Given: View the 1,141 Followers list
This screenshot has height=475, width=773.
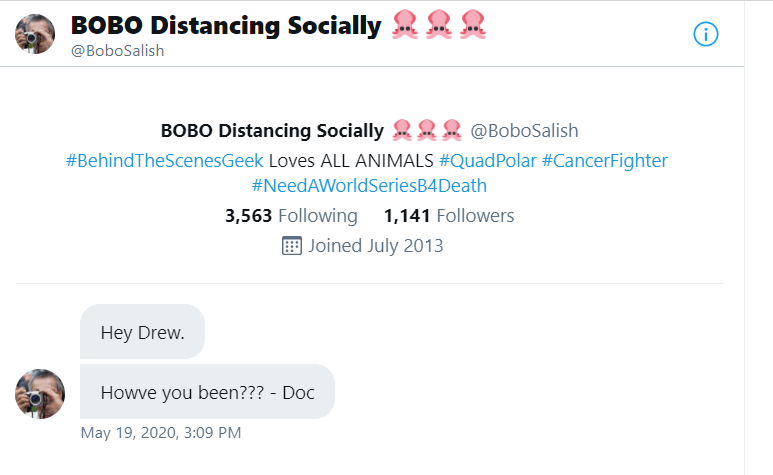Looking at the screenshot, I should coord(449,216).
